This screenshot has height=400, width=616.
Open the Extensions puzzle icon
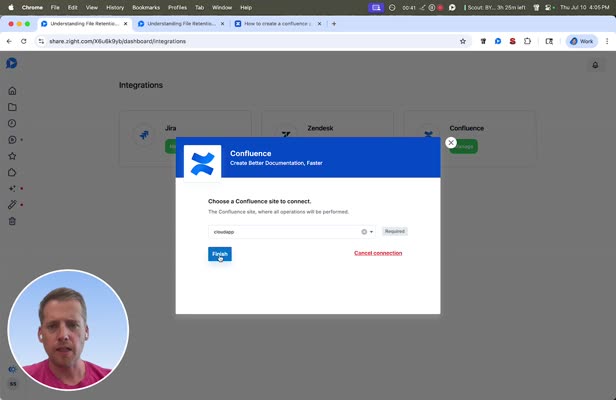[527, 41]
